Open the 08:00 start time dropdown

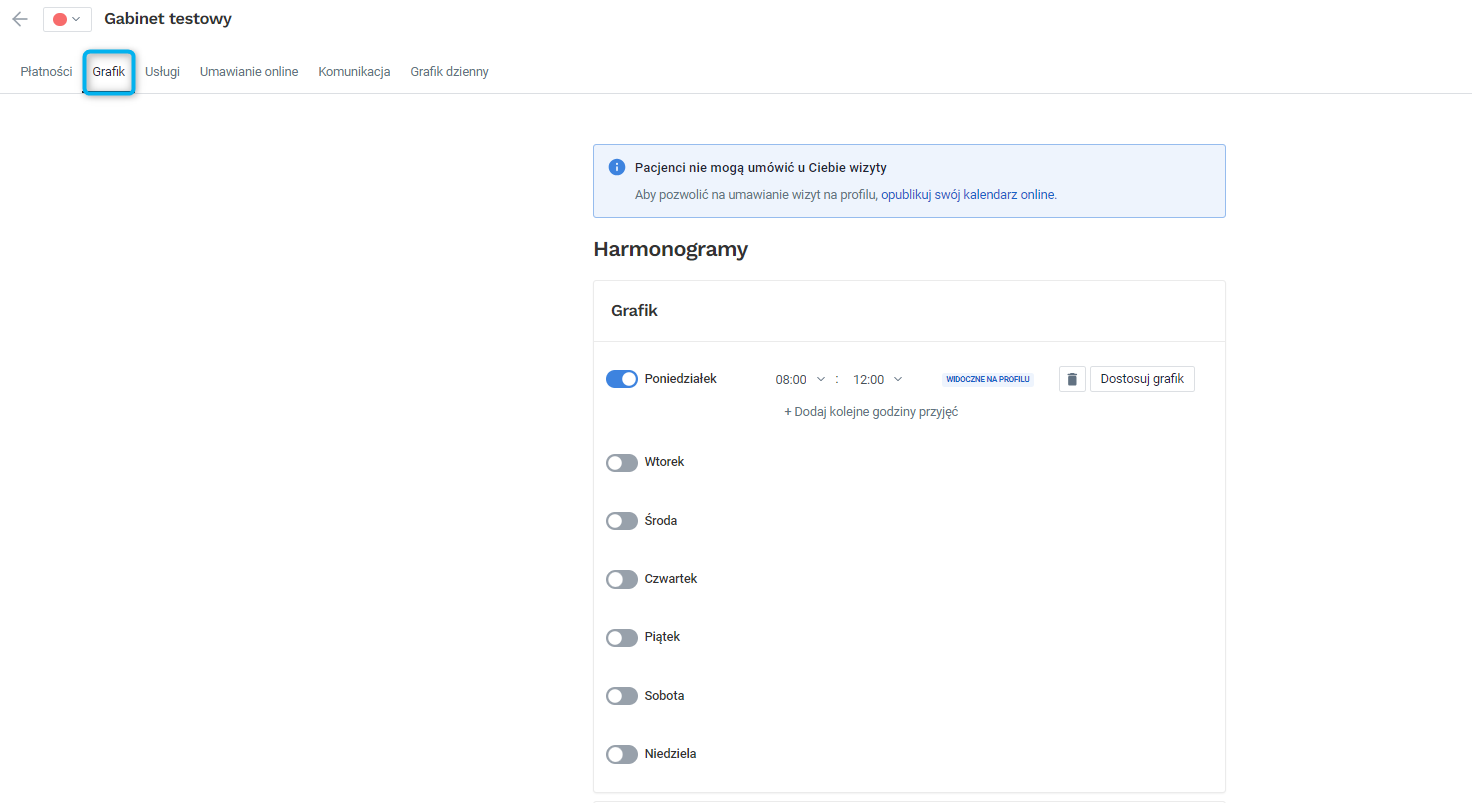(798, 379)
